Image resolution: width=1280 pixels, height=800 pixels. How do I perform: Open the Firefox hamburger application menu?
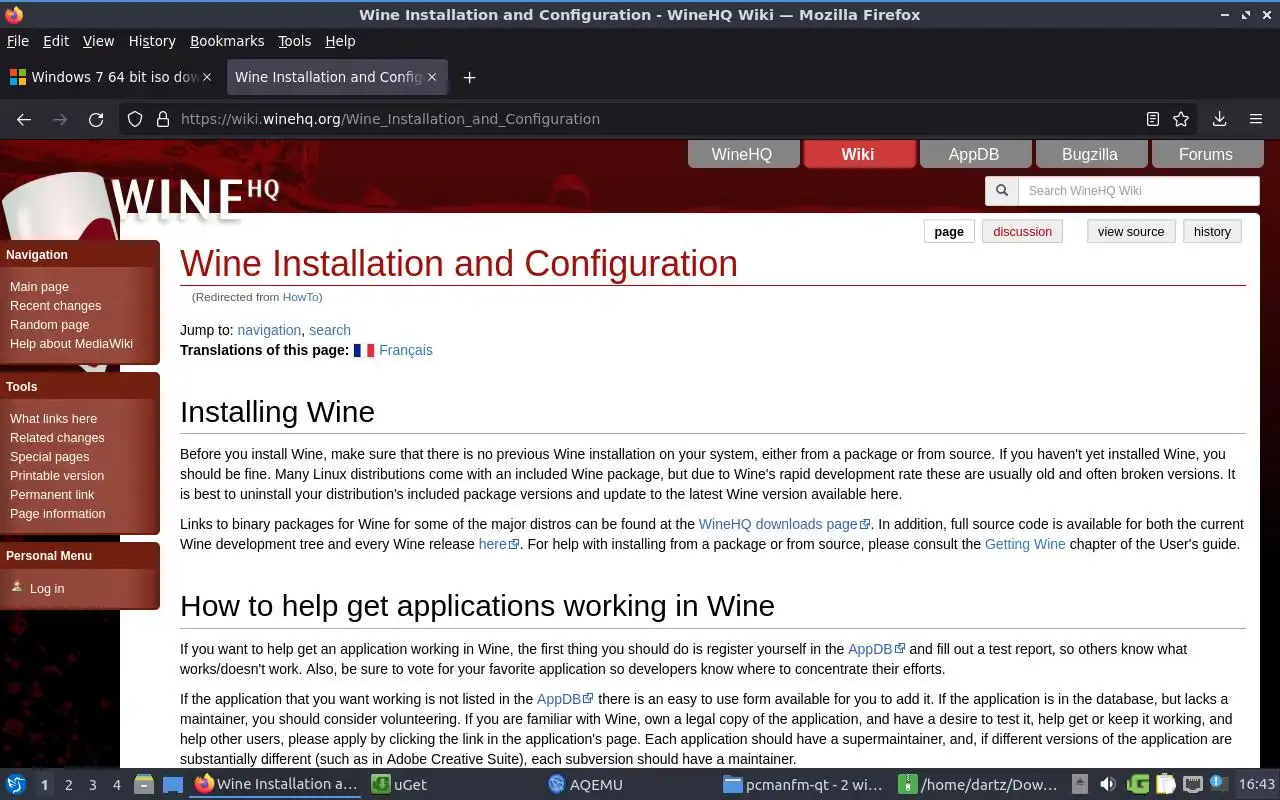point(1256,119)
